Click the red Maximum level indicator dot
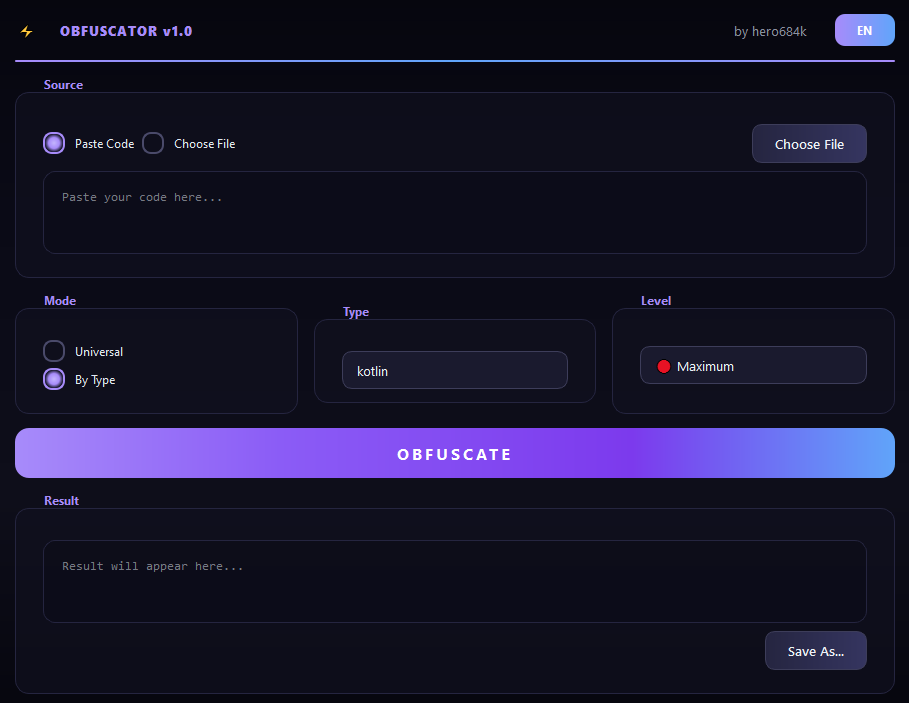Viewport: 909px width, 703px height. 664,366
